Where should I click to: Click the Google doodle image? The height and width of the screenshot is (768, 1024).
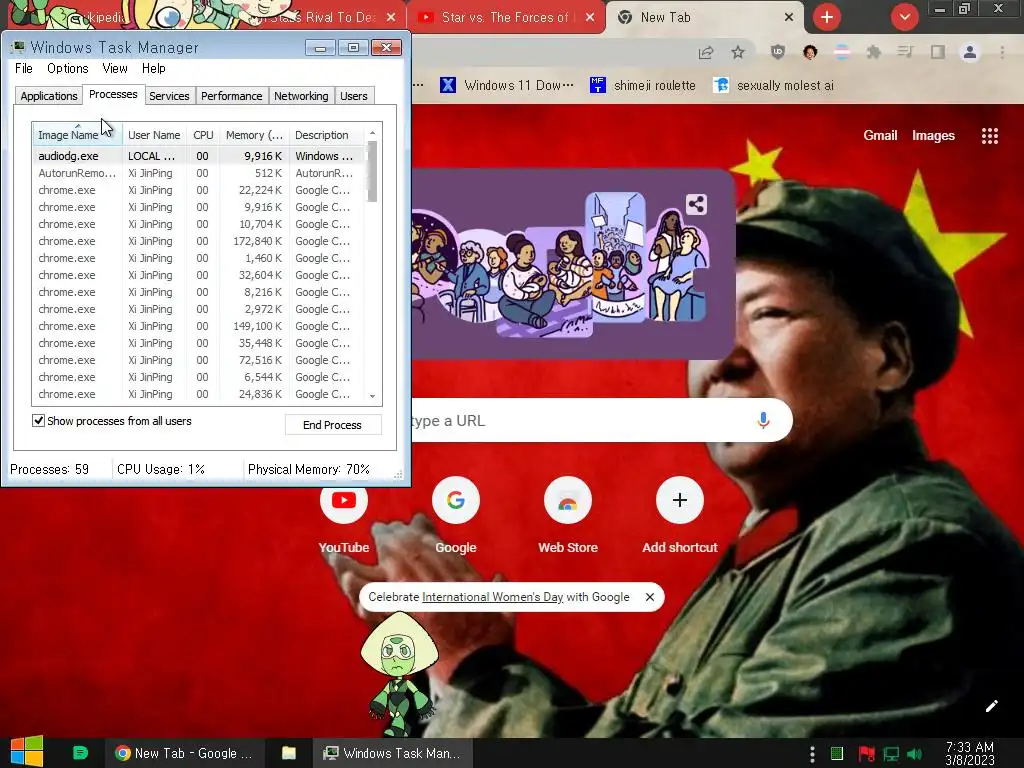tap(573, 264)
